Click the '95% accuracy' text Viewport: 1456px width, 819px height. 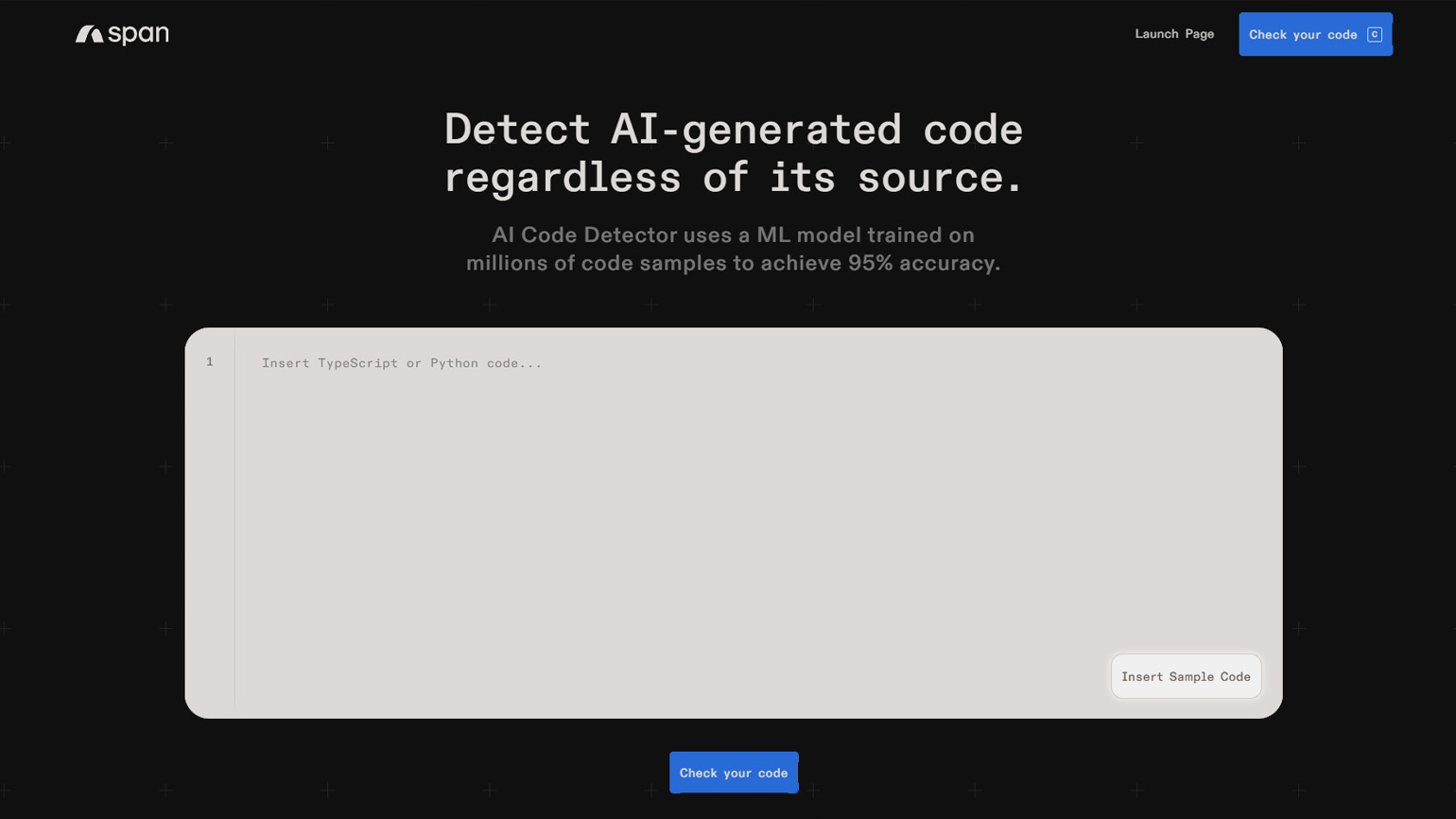pyautogui.click(x=923, y=263)
